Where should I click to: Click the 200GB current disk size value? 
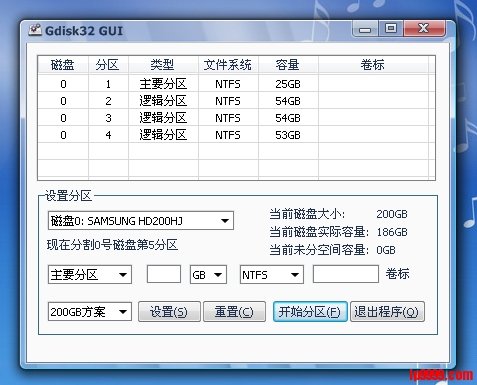tap(392, 214)
